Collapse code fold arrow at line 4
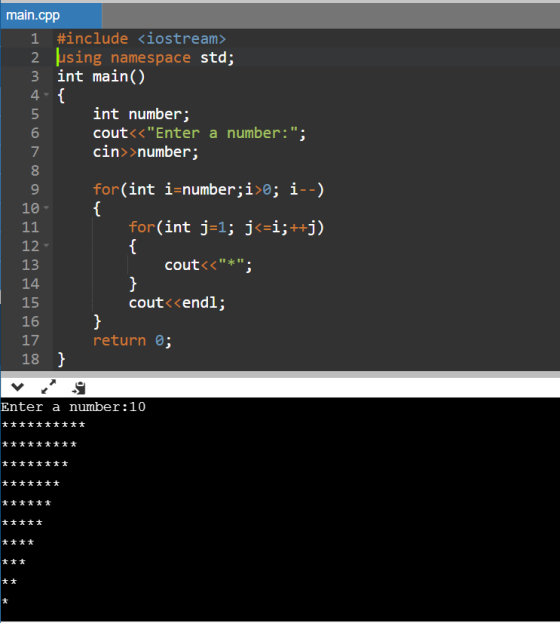This screenshot has width=560, height=623. [x=47, y=95]
